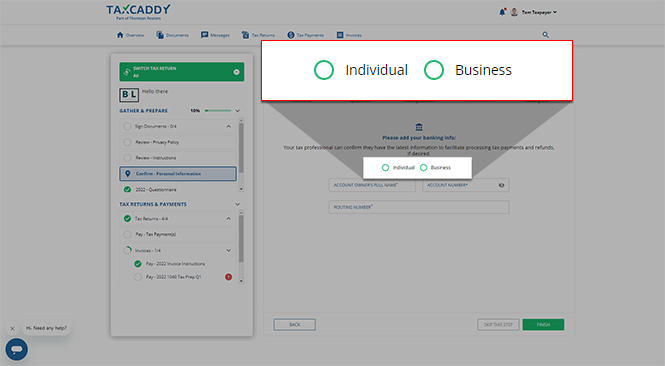Collapse the Tax Returns 4/4 group

(229, 218)
